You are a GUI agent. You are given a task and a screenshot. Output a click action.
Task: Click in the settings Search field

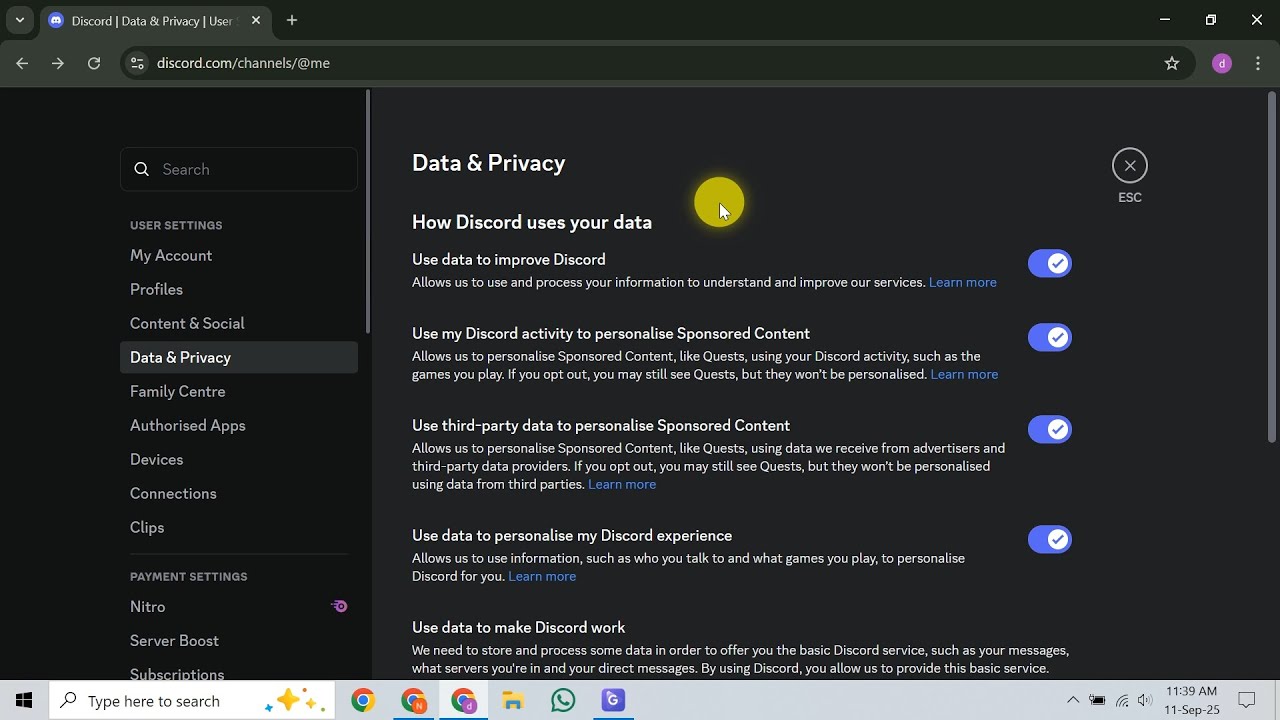[x=239, y=169]
